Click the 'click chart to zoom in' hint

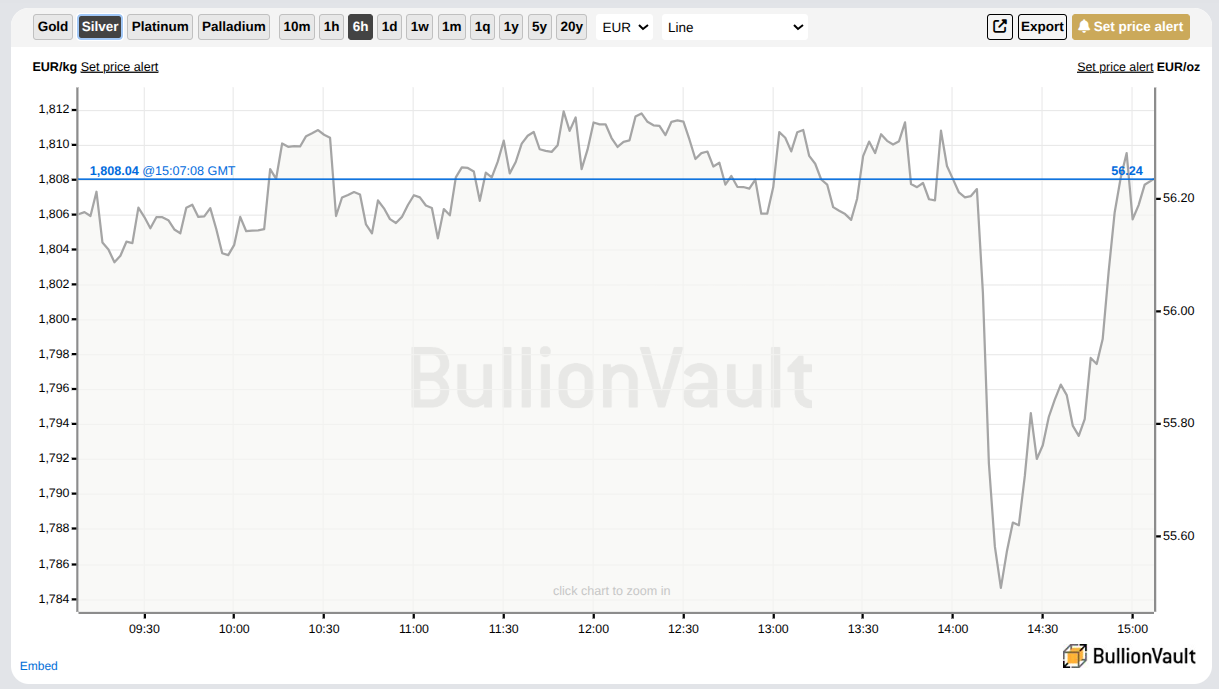coord(612,591)
